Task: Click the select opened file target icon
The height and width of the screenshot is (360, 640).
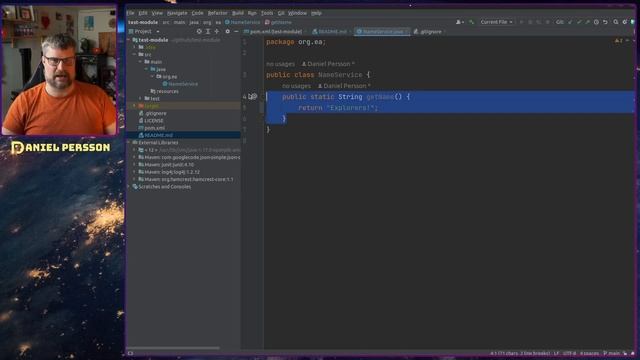Action: tap(199, 31)
